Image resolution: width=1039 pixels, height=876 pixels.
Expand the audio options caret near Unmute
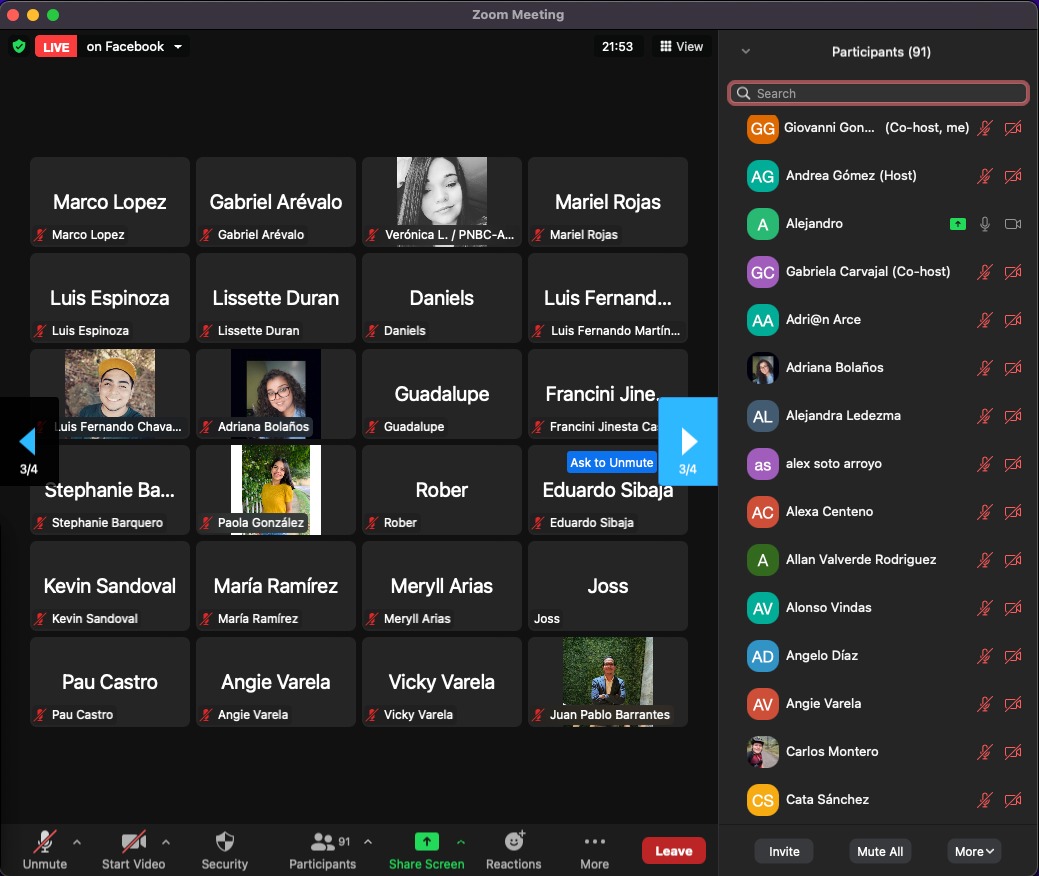point(77,842)
